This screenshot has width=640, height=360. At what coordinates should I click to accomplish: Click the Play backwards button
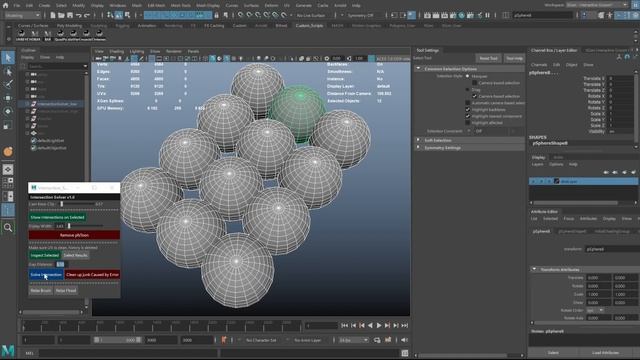pyautogui.click(x=370, y=325)
